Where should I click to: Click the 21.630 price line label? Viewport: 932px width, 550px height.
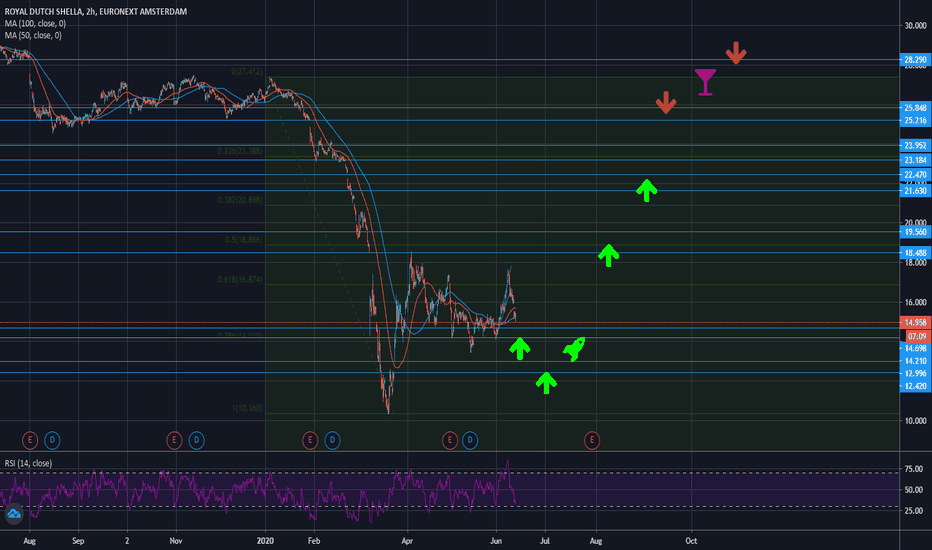pyautogui.click(x=915, y=190)
